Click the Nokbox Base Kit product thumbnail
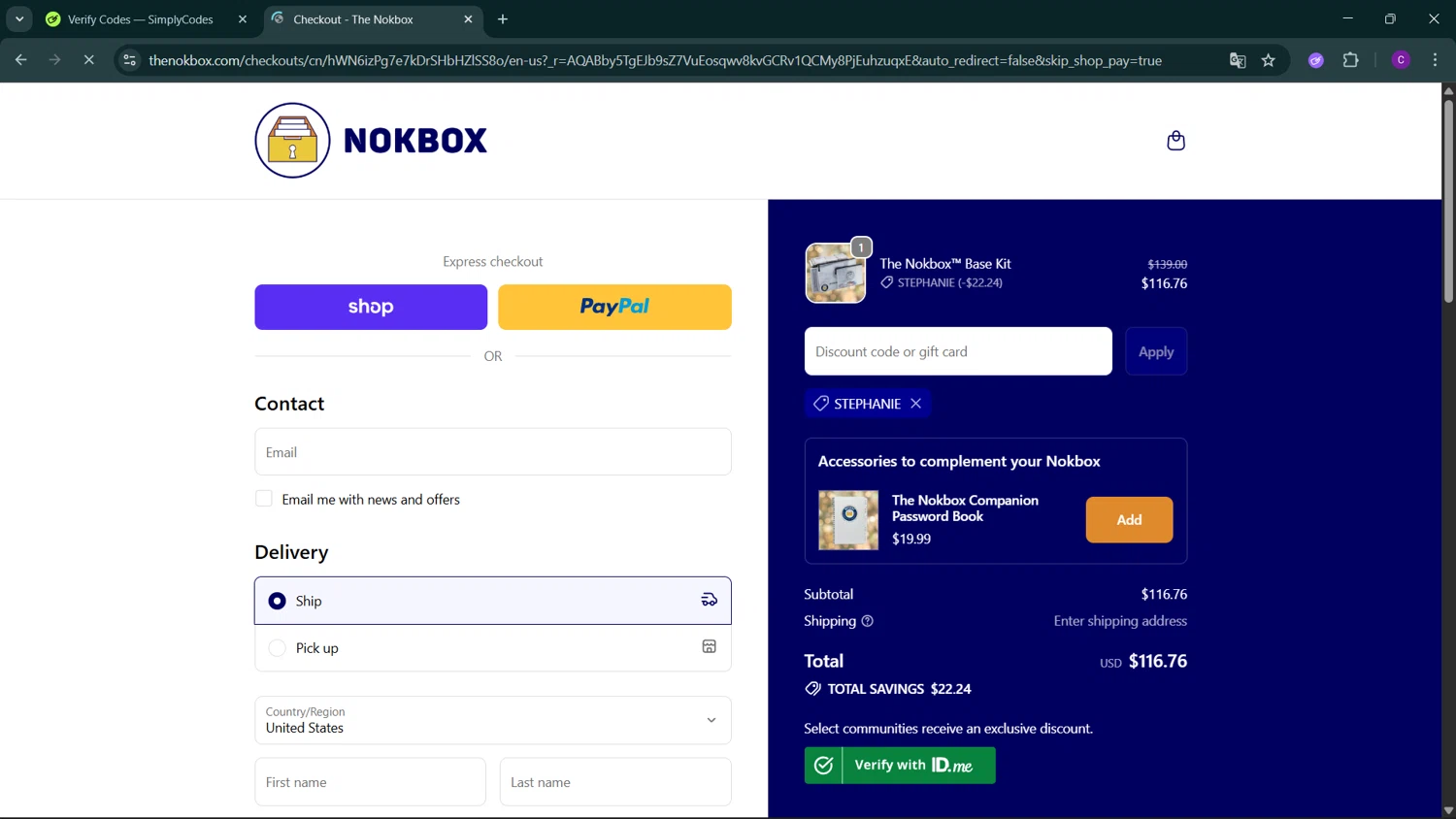 click(836, 274)
